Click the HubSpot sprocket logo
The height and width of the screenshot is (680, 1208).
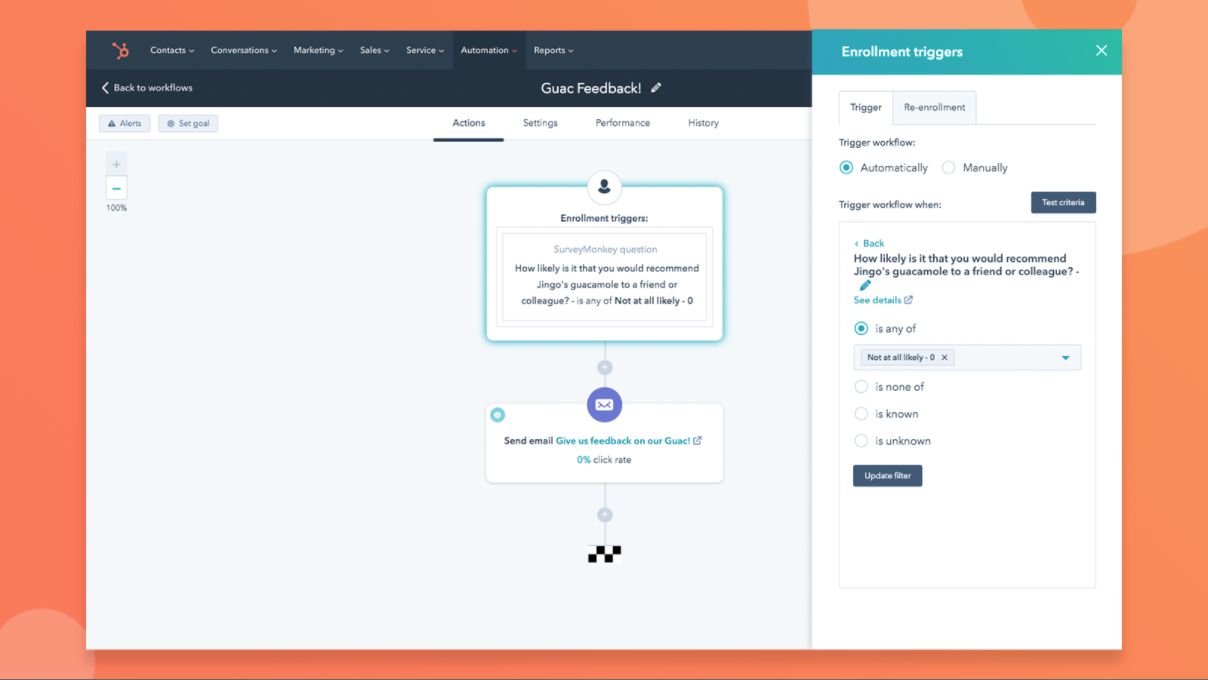click(120, 51)
